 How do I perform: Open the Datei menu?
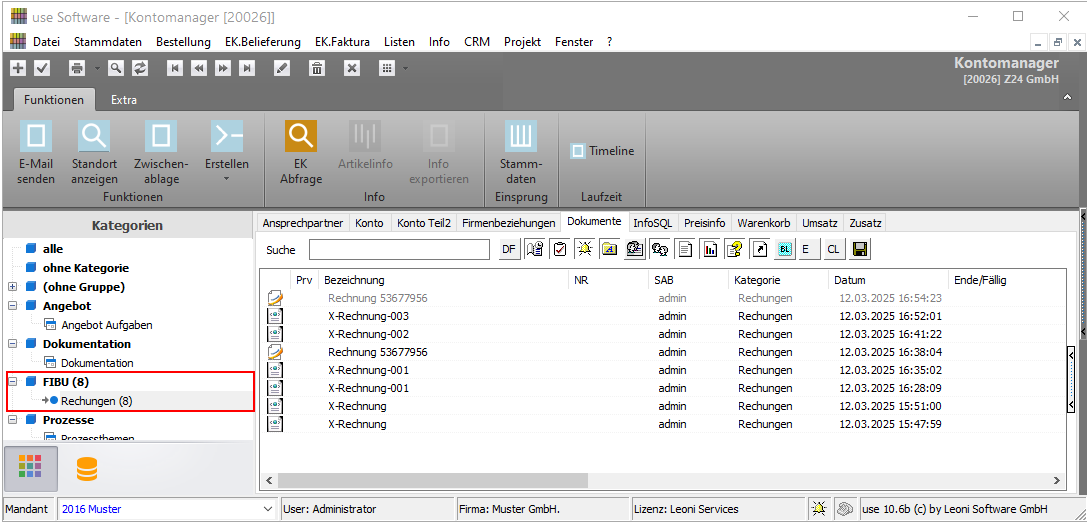tap(46, 42)
